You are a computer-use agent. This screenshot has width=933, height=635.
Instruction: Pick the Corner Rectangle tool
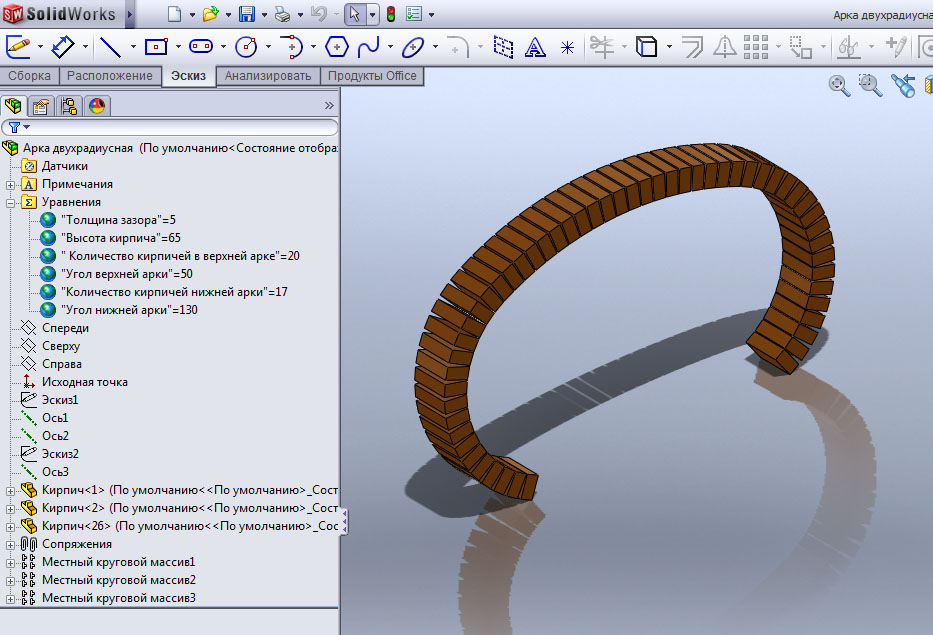pos(155,46)
